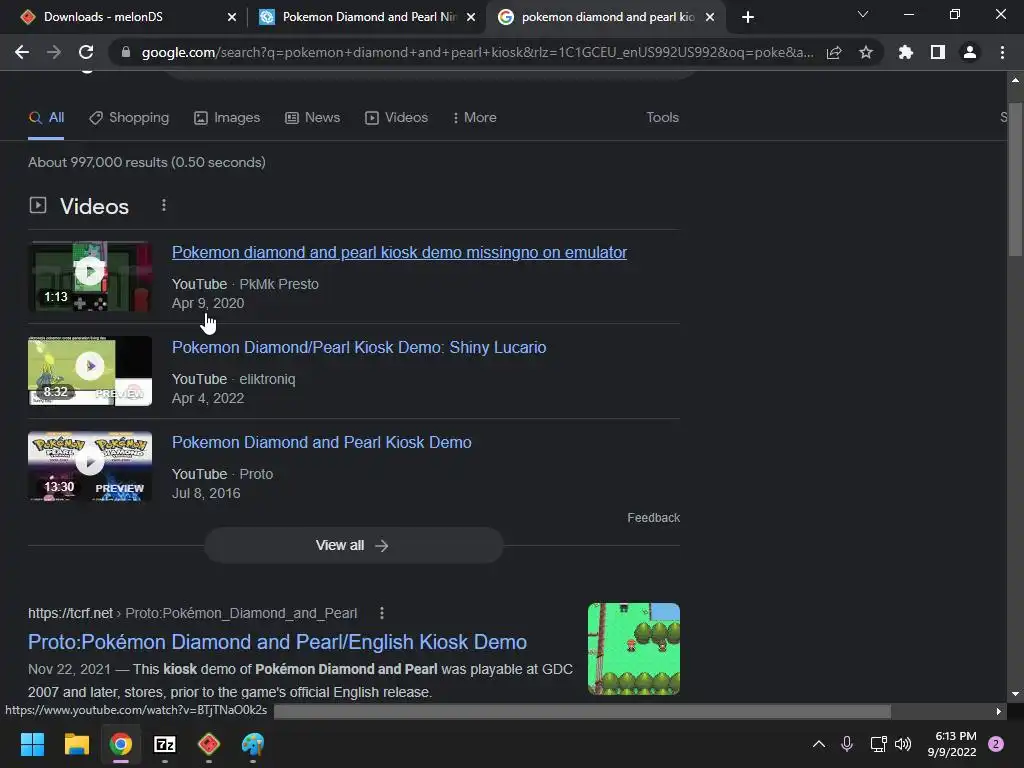
Task: Filter results by Images
Action: pyautogui.click(x=227, y=118)
